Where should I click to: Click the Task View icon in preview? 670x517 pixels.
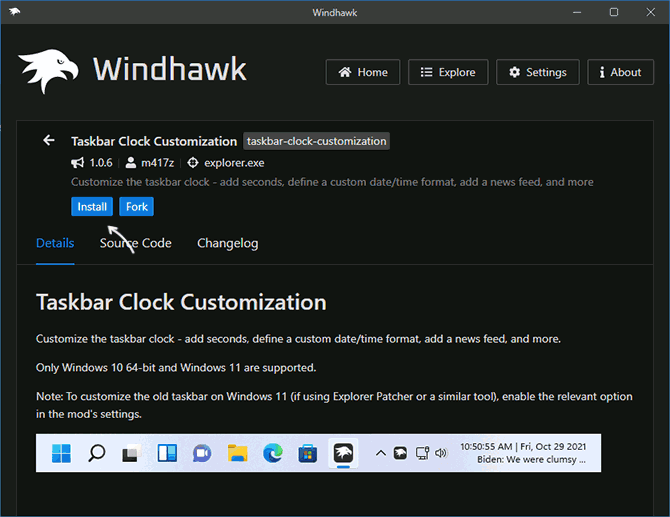pyautogui.click(x=132, y=453)
